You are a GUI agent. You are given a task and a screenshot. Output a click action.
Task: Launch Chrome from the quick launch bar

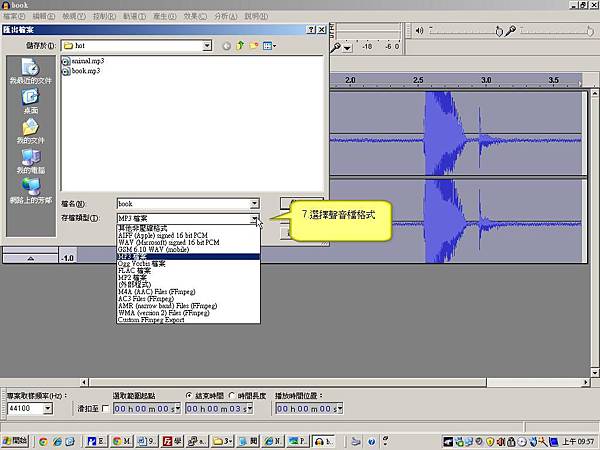(x=43, y=442)
